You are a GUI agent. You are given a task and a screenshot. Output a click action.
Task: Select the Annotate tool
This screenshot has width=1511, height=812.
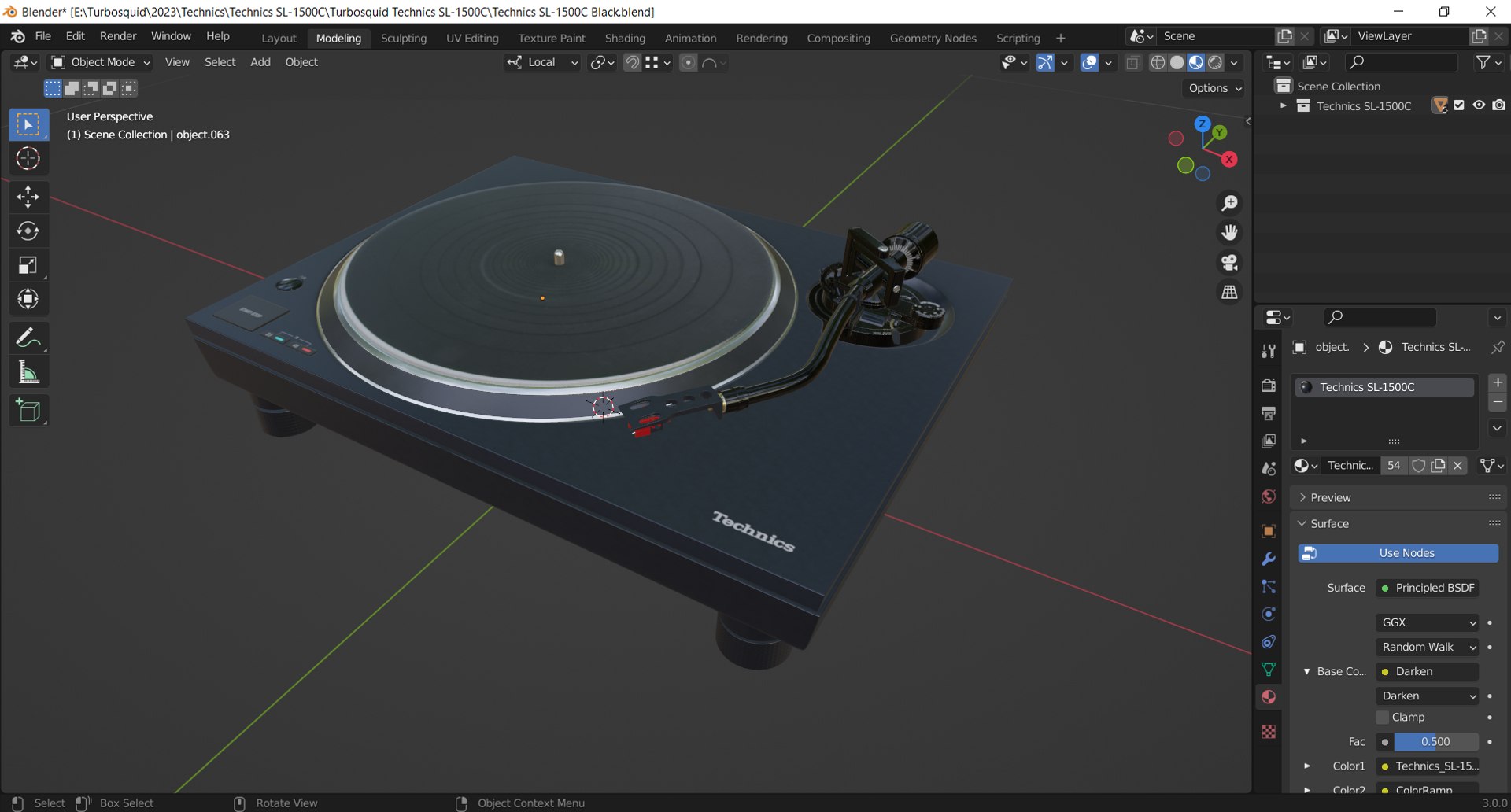(28, 338)
